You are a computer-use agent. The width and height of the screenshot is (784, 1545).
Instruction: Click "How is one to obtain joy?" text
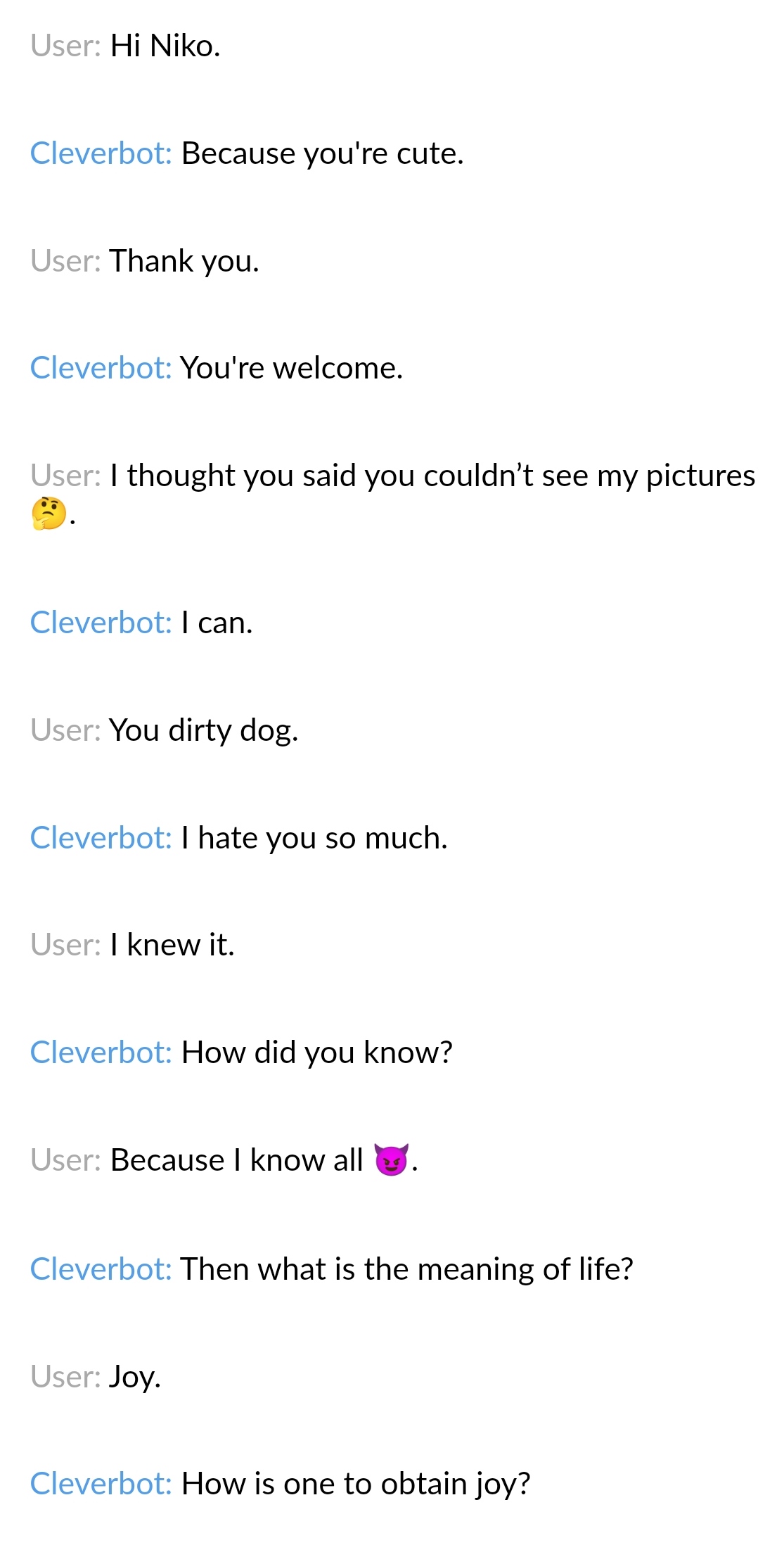355,1484
